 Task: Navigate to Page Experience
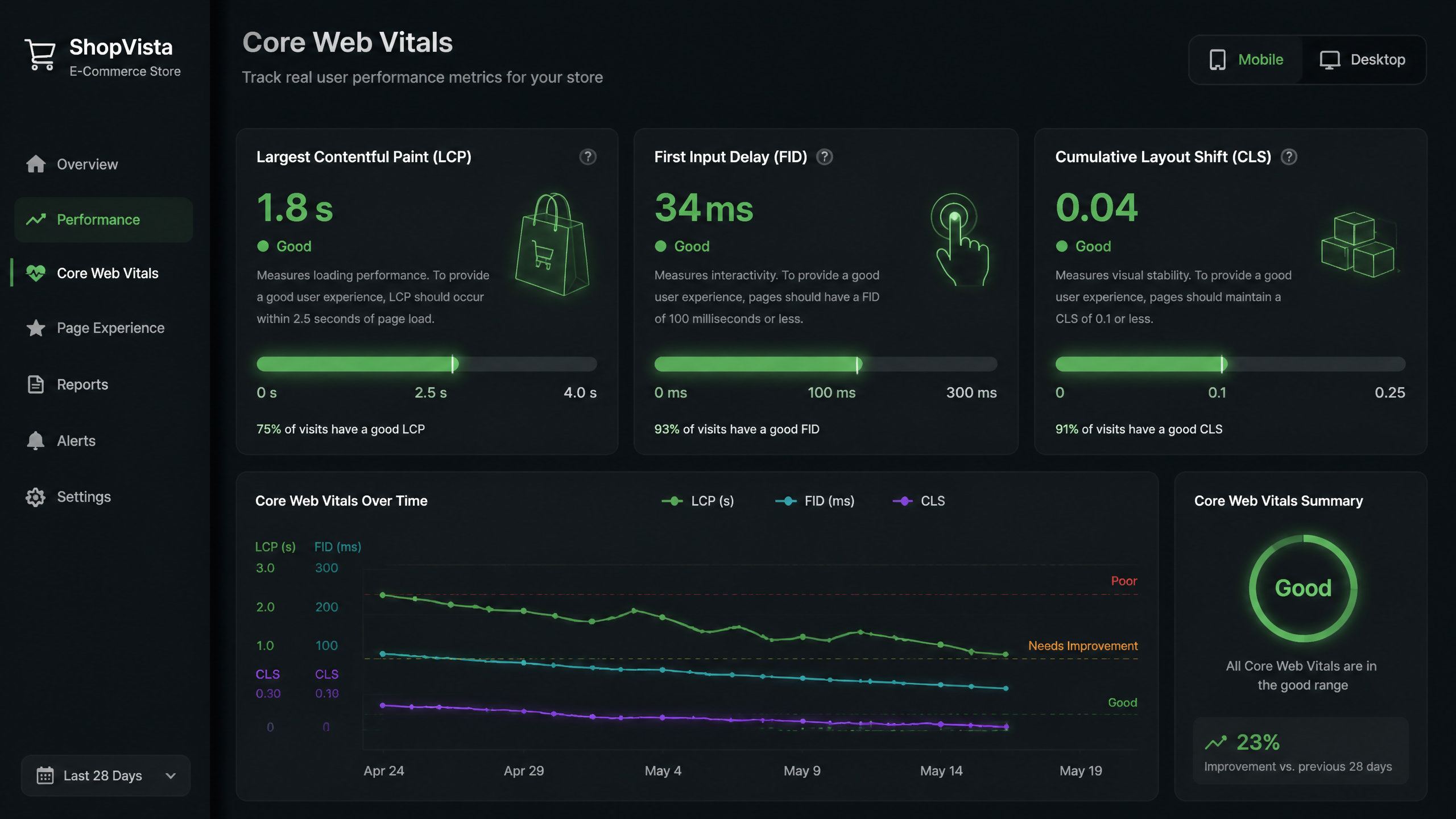coord(104,328)
